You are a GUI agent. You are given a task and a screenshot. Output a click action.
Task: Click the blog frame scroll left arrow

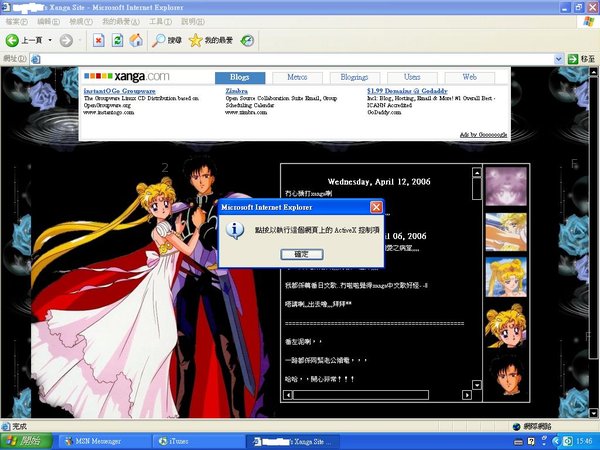[x=288, y=395]
